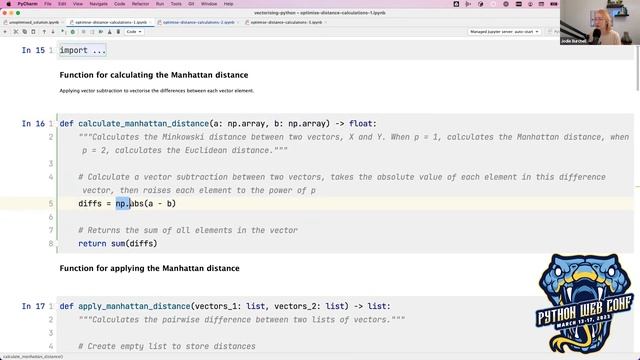Image resolution: width=640 pixels, height=360 pixels.
Task: Open the Refactor menu
Action: (140, 4)
